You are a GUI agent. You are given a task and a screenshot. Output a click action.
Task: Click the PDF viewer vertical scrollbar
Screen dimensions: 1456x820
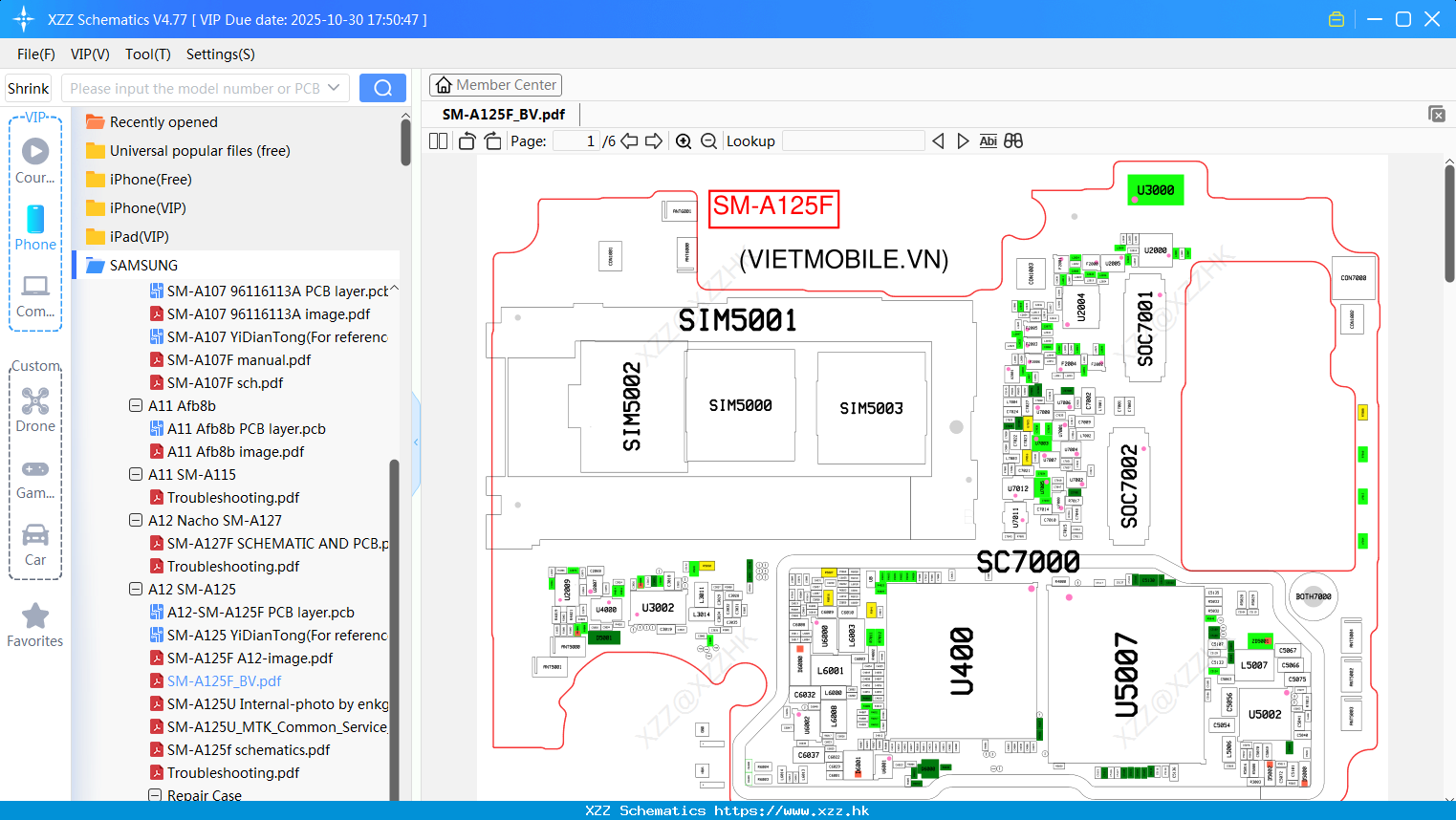(x=1449, y=225)
